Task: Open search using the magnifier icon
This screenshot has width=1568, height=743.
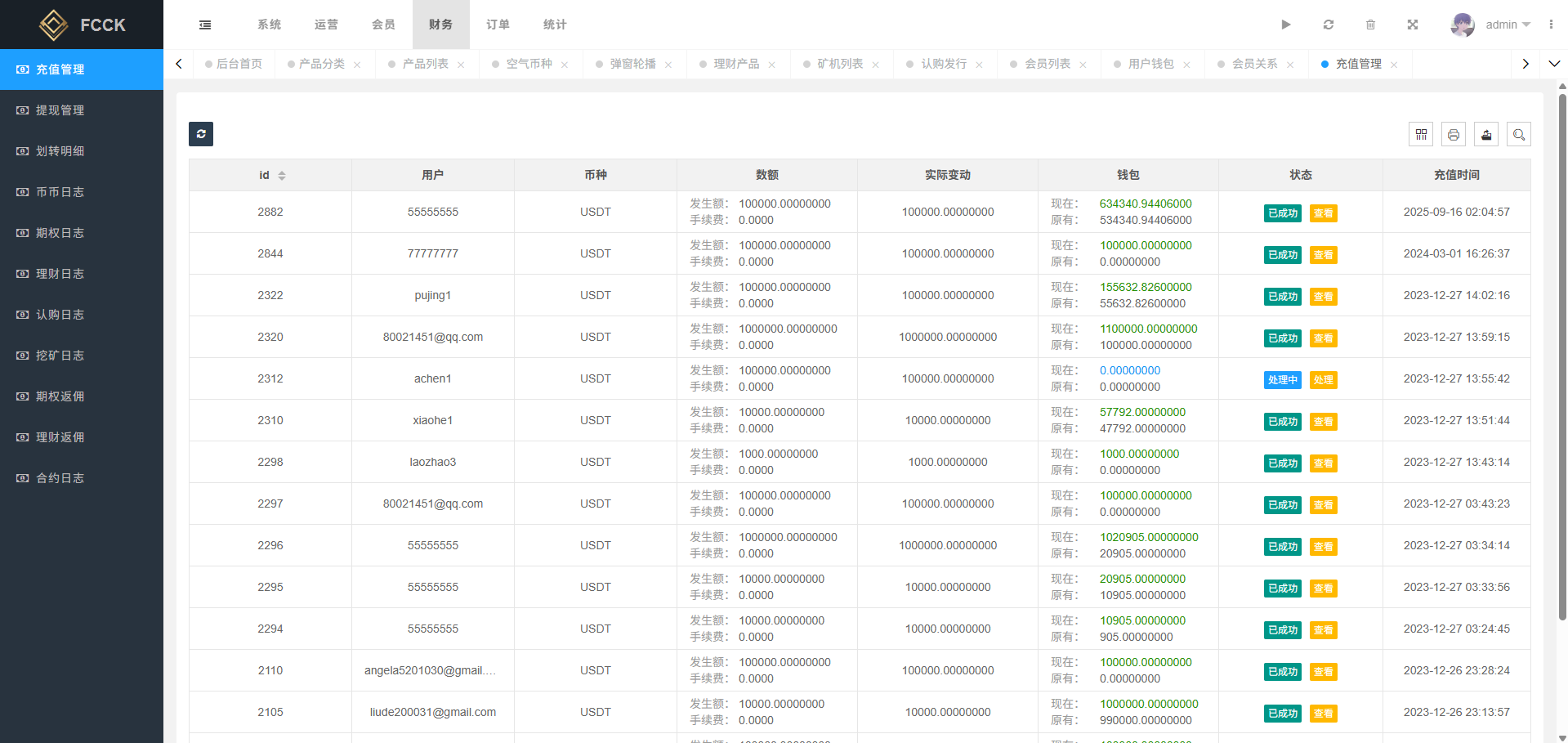Action: point(1519,135)
